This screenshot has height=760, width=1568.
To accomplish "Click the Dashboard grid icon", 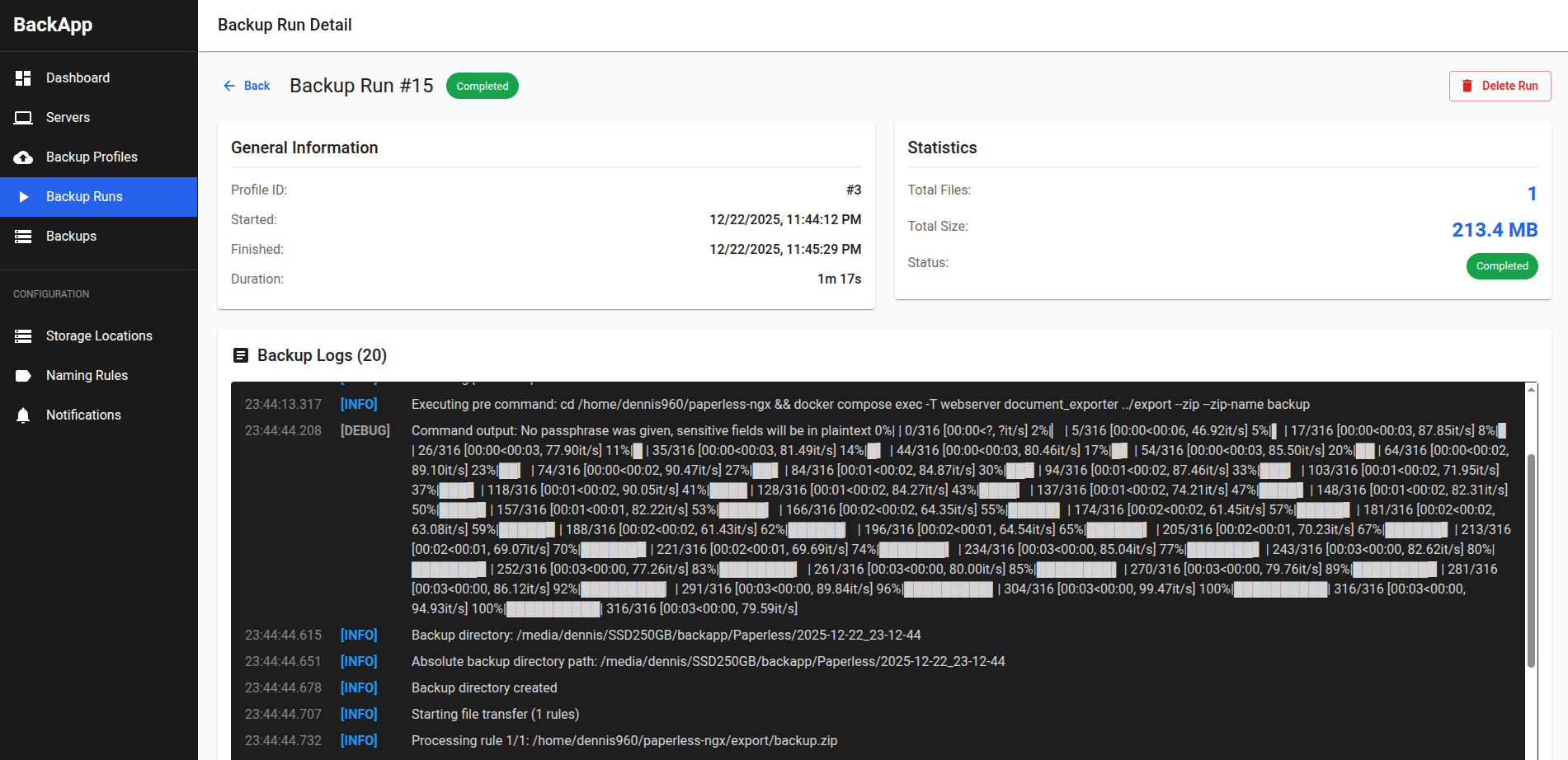I will (x=23, y=78).
